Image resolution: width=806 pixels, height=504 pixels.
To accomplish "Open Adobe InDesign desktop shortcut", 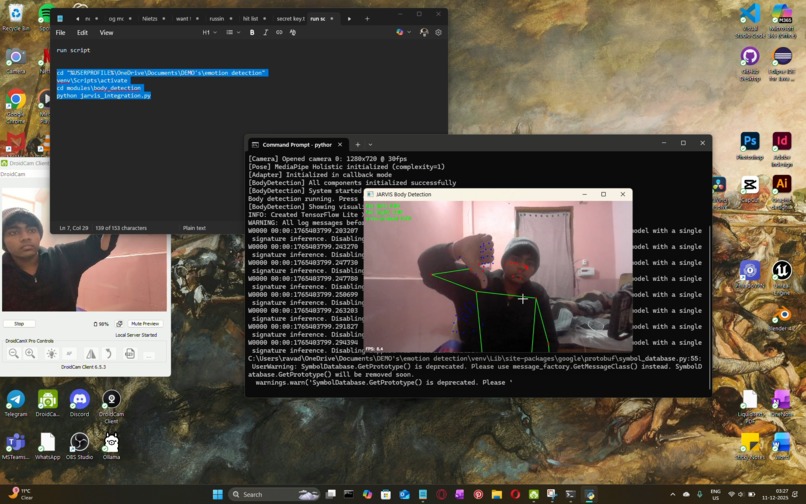I will [782, 149].
